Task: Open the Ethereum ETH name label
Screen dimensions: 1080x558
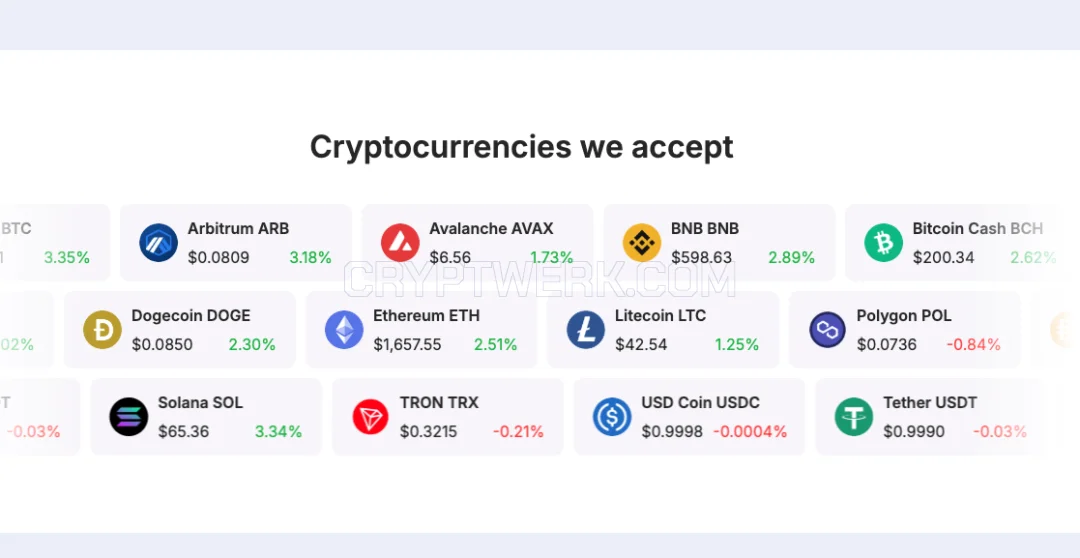Action: pyautogui.click(x=426, y=316)
